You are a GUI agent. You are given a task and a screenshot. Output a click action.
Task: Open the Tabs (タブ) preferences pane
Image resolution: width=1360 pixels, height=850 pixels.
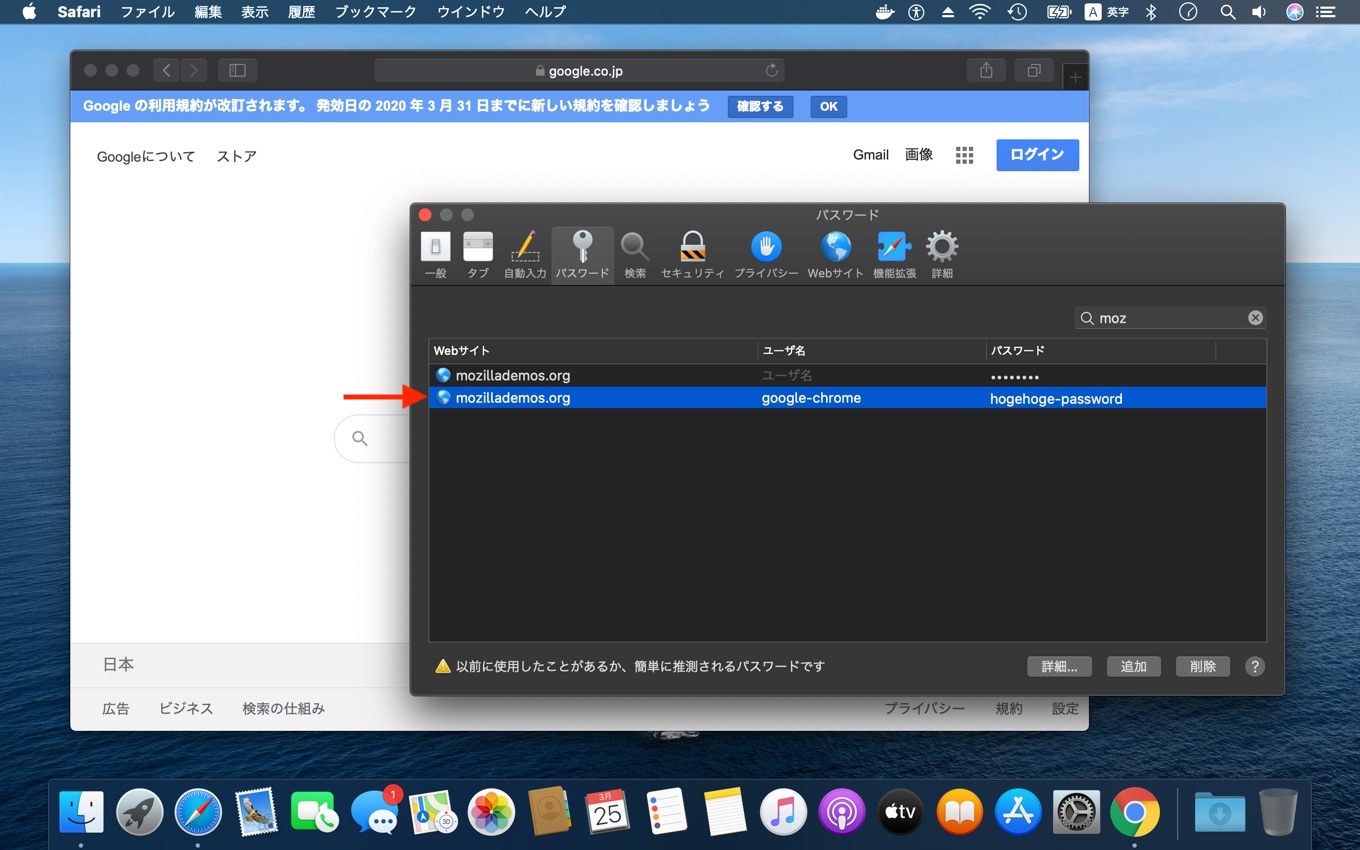point(478,255)
